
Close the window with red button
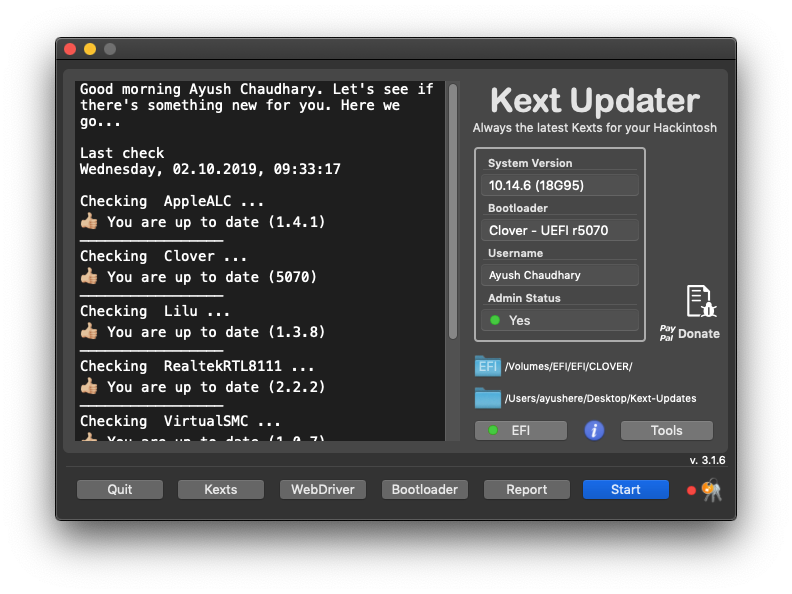click(70, 49)
